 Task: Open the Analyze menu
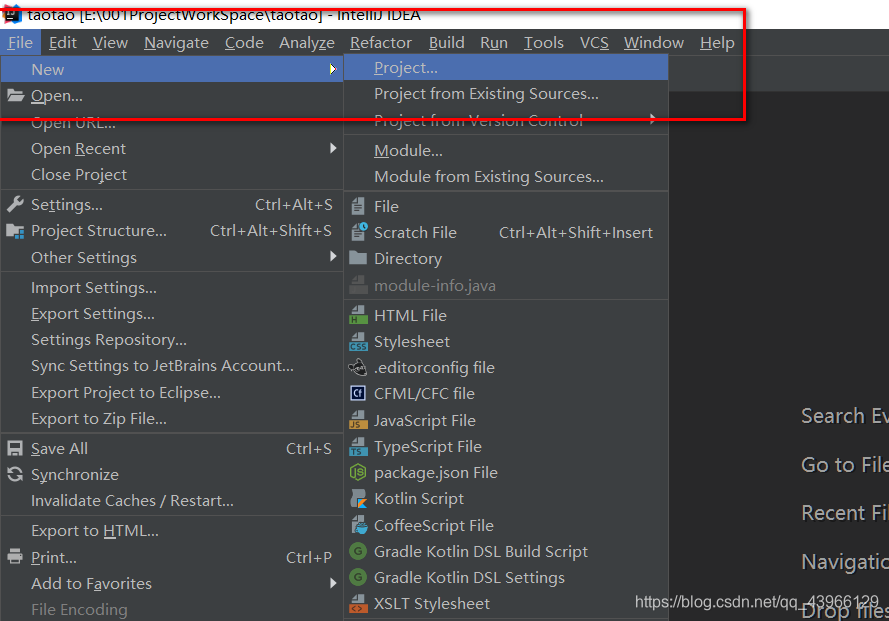[307, 43]
